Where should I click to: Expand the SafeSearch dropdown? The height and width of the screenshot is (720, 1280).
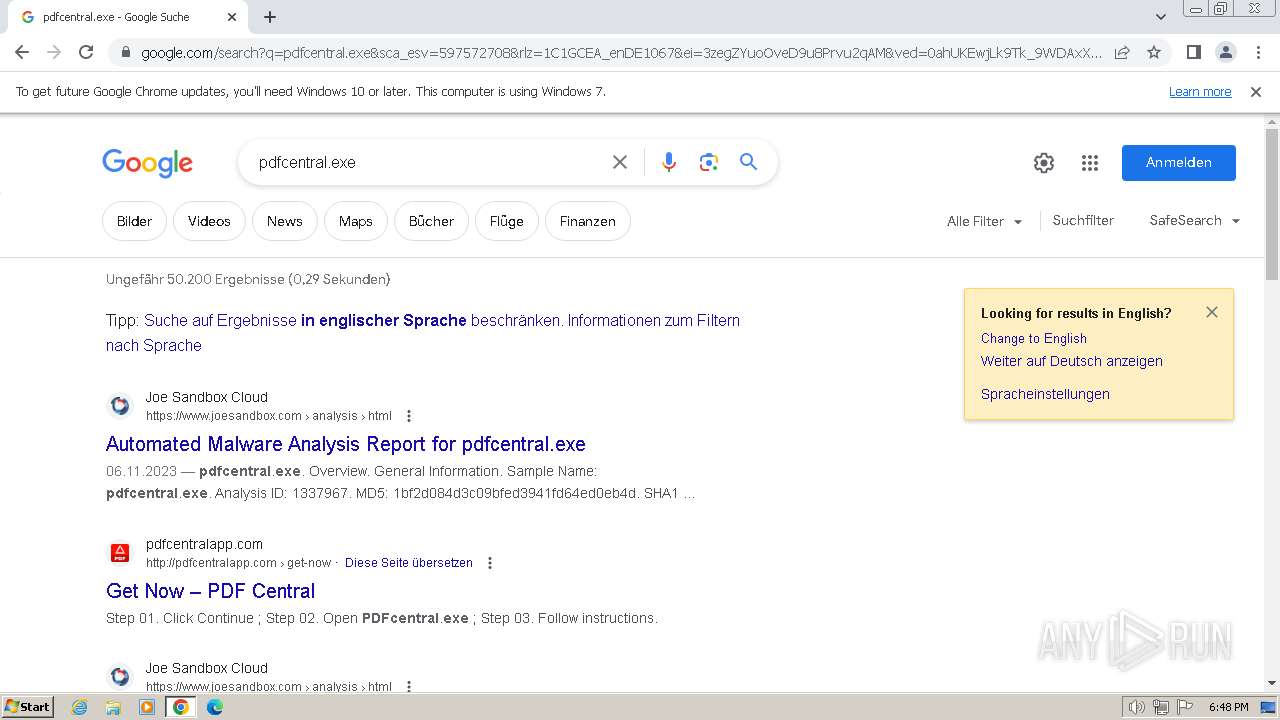tap(1195, 220)
